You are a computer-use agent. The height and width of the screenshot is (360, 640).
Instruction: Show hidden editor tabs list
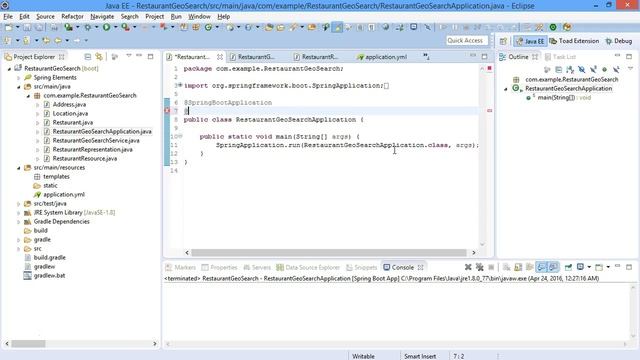[x=426, y=57]
